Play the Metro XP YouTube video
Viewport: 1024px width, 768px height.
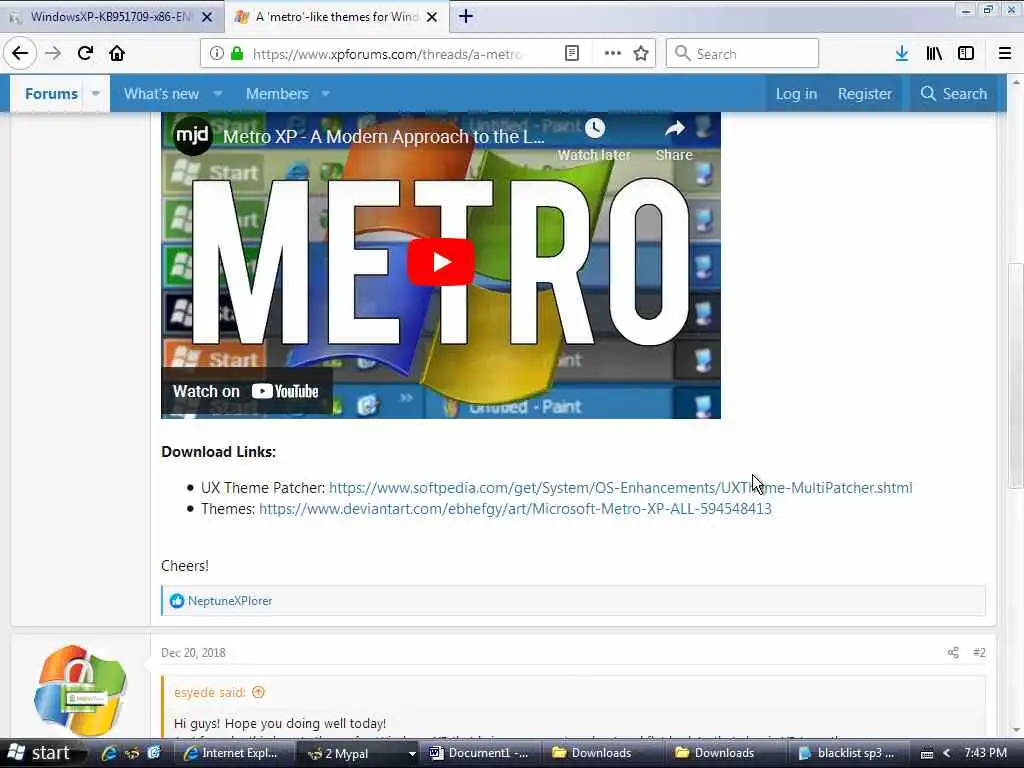click(x=441, y=262)
